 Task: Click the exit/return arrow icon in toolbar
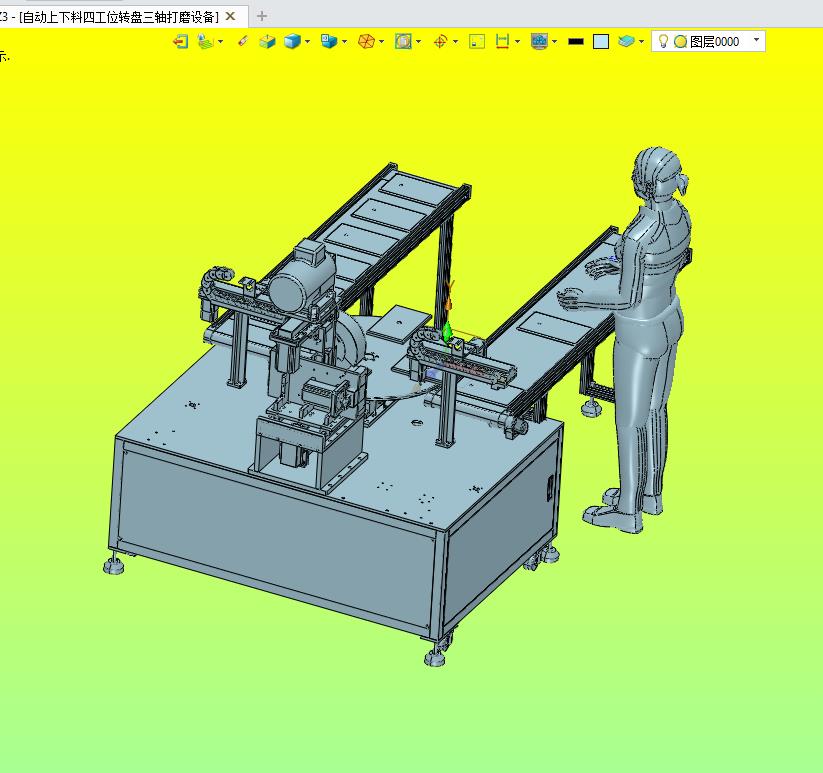[x=180, y=41]
